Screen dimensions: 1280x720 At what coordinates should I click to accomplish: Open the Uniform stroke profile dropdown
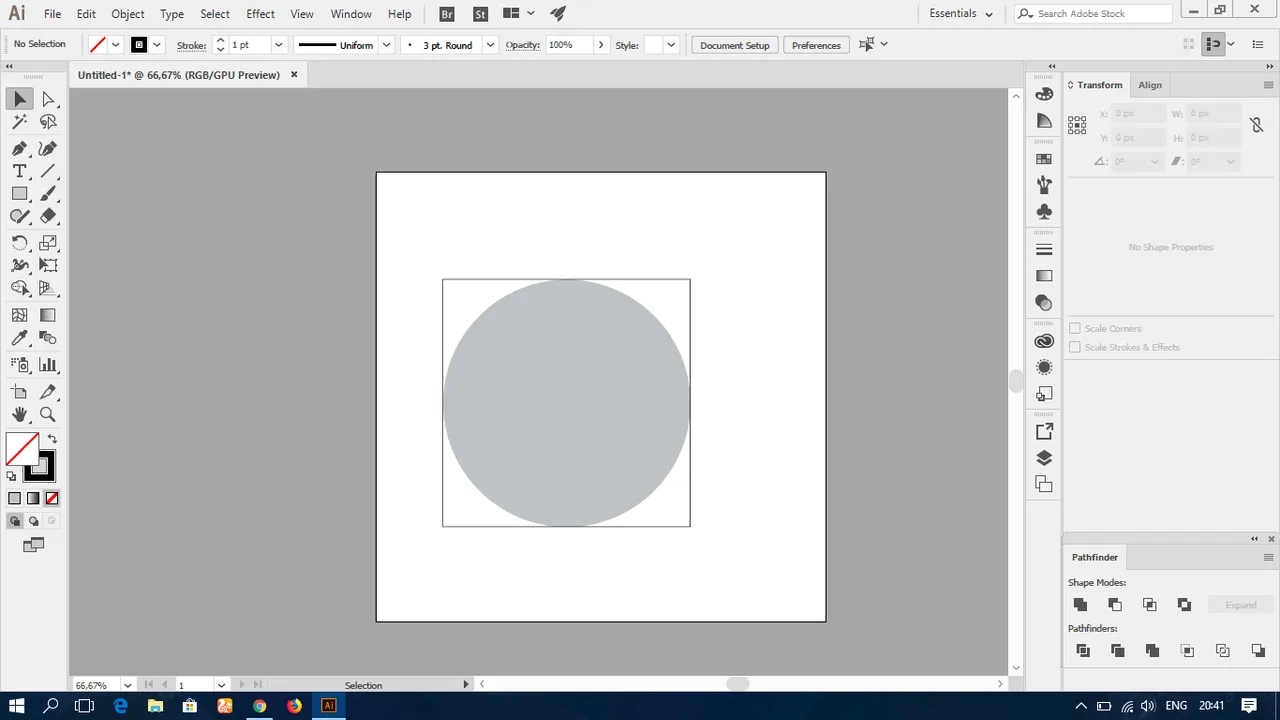(x=386, y=45)
